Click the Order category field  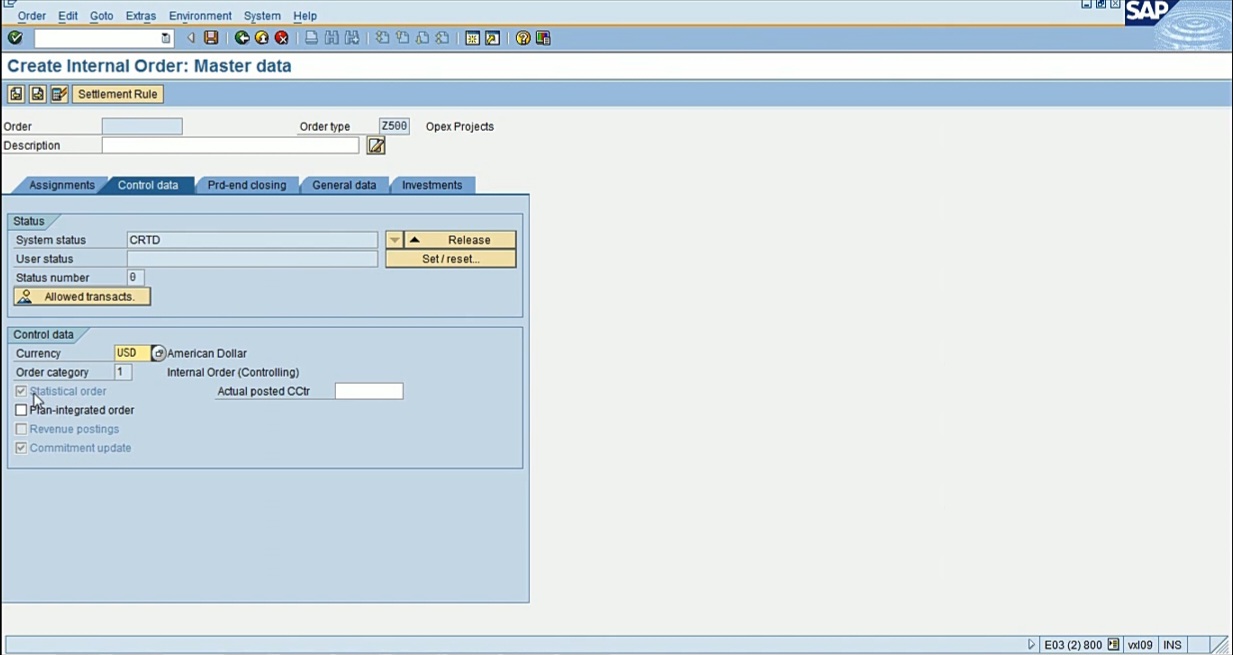pos(123,372)
